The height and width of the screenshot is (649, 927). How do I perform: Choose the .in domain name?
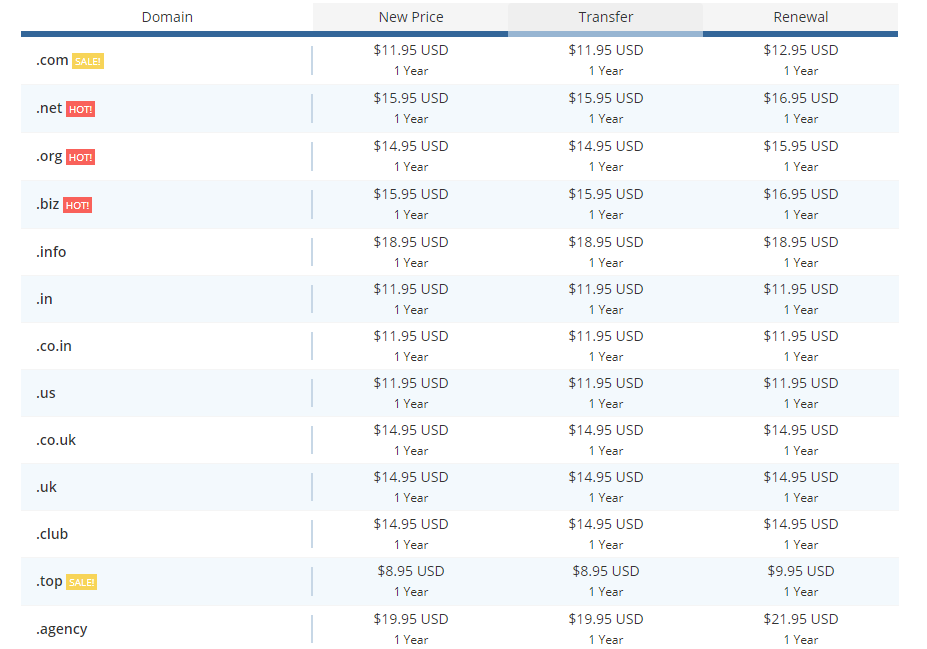tap(44, 299)
